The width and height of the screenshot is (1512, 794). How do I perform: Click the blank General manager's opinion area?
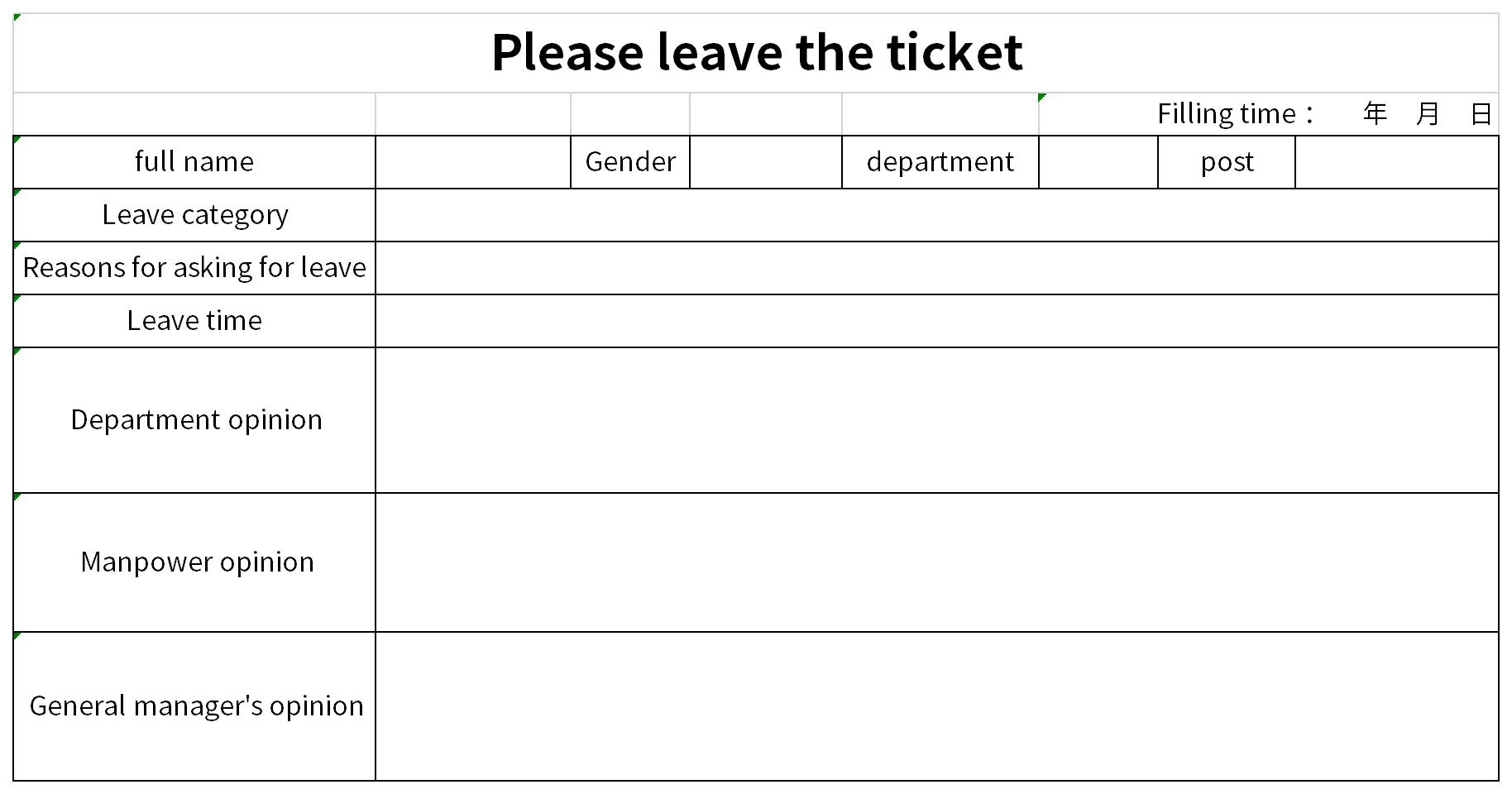[937, 706]
